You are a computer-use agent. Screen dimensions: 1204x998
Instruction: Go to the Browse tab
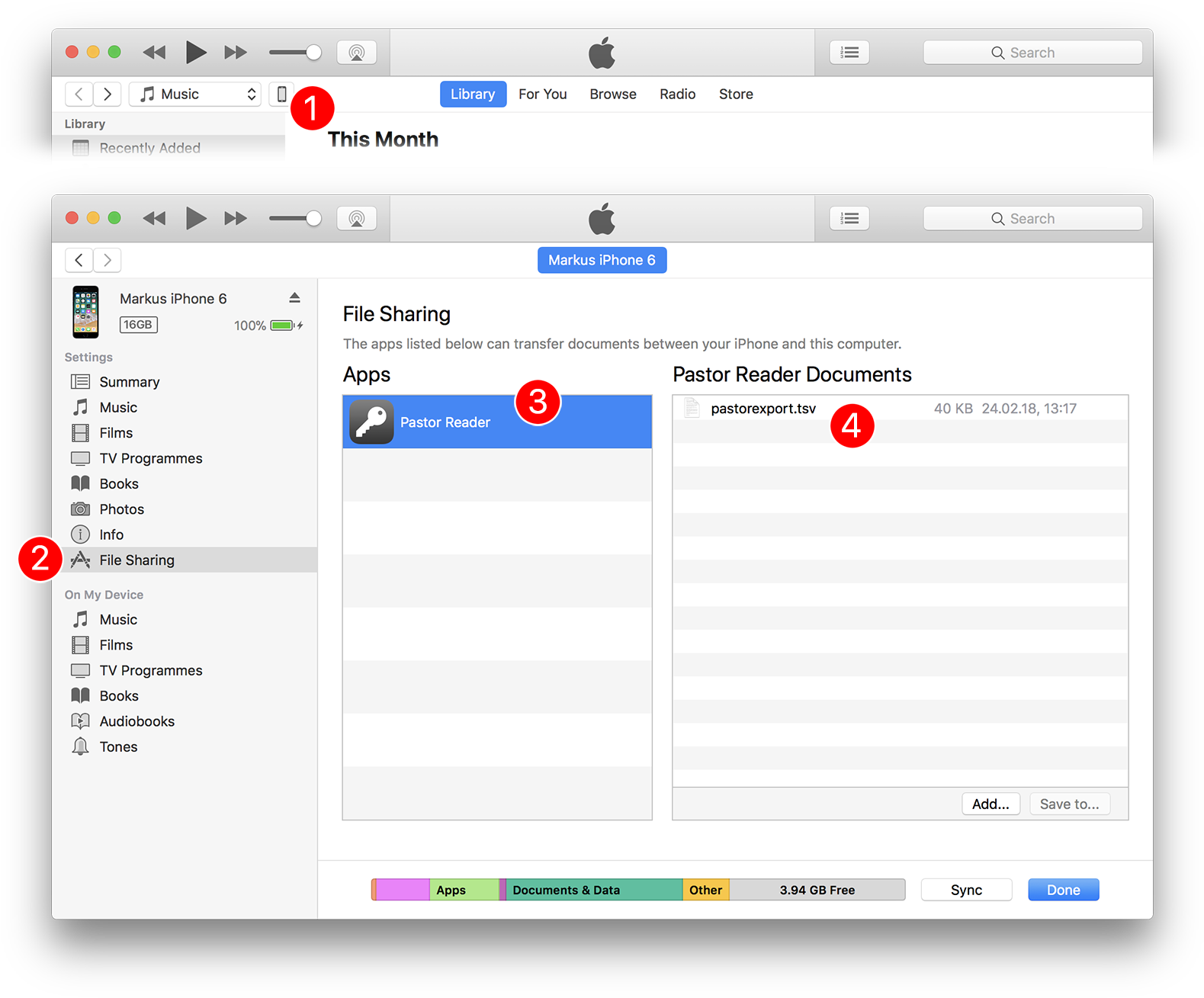612,94
